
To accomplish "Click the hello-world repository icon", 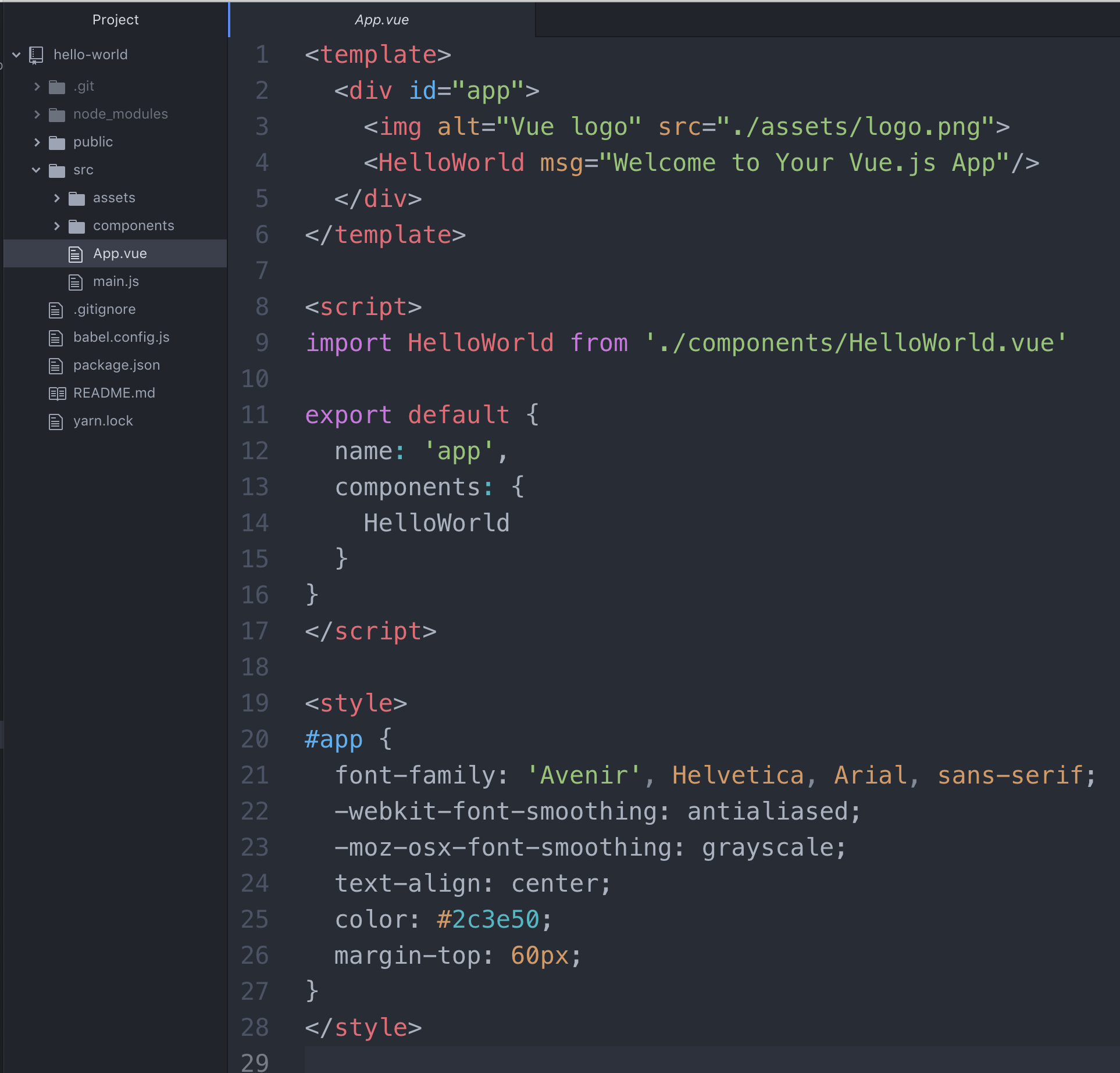I will pyautogui.click(x=37, y=55).
